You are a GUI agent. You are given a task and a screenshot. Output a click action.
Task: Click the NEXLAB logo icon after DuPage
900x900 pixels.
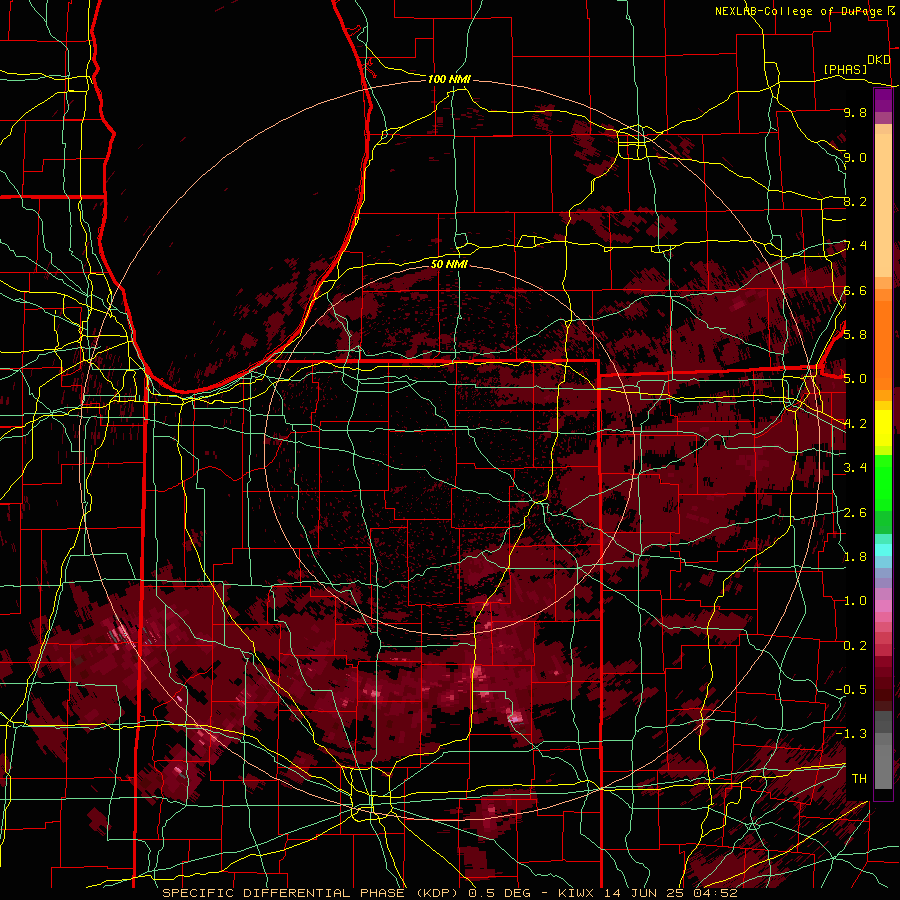click(x=890, y=10)
